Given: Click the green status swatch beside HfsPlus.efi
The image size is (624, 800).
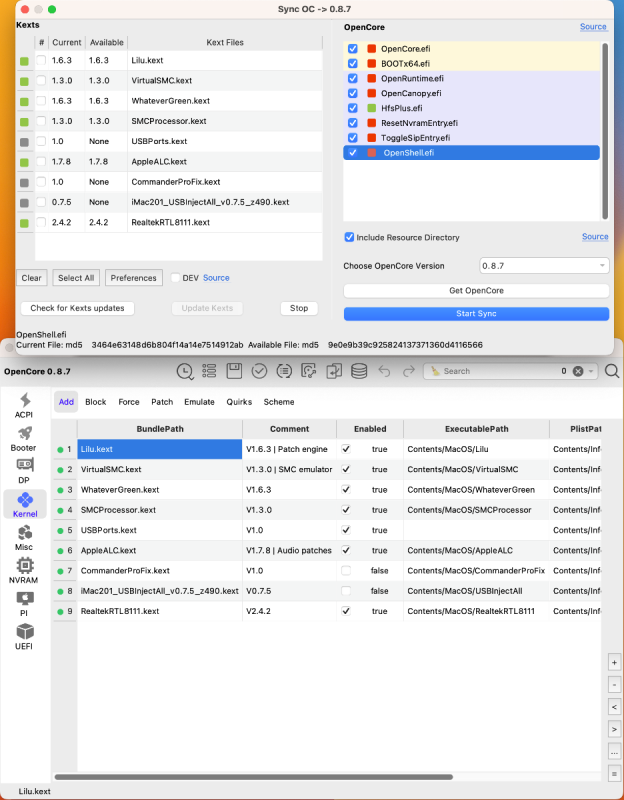Looking at the screenshot, I should (x=372, y=108).
